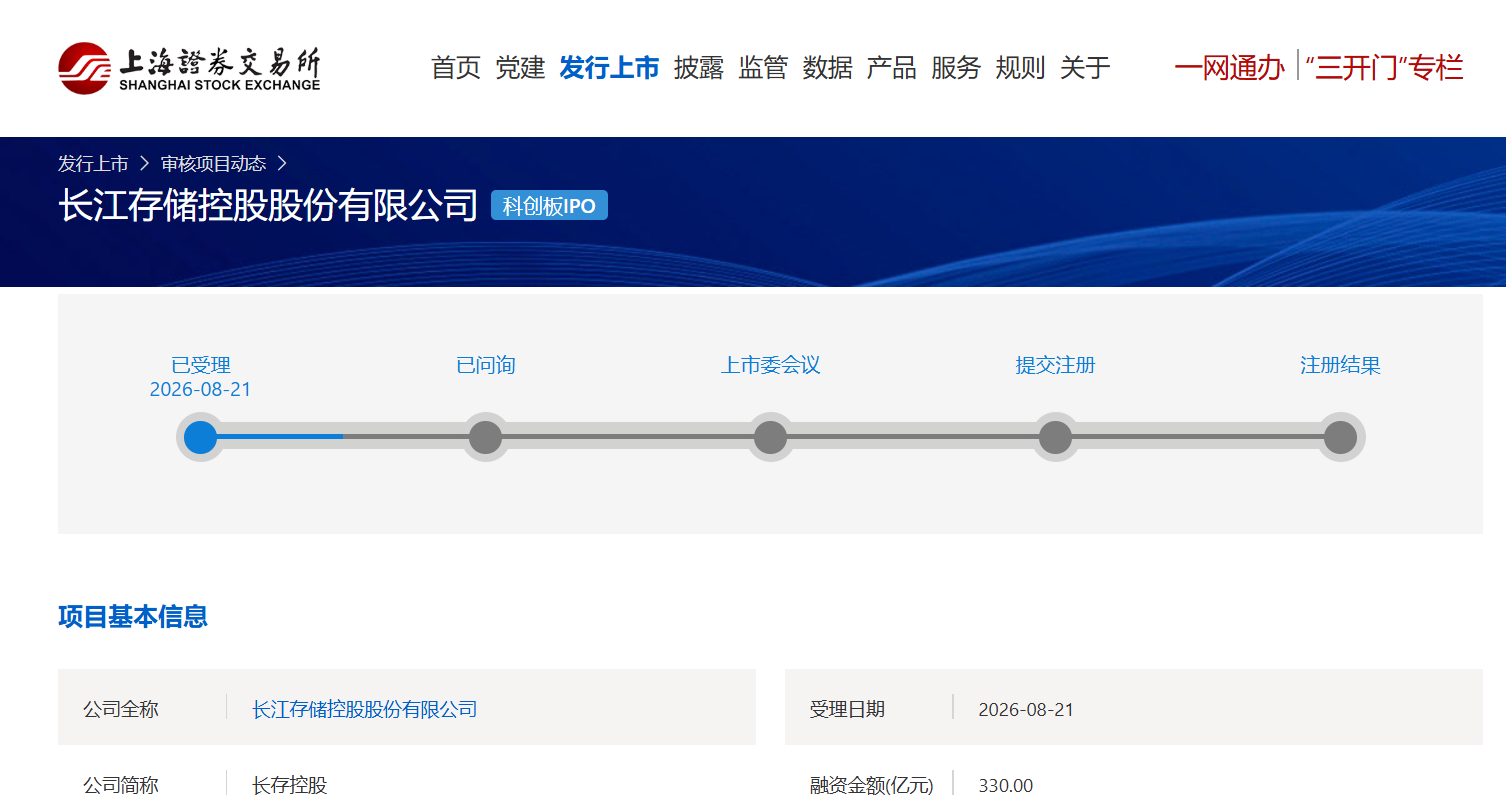Click the 发行上市 breadcrumb link
This screenshot has width=1506, height=812.
pyautogui.click(x=93, y=164)
